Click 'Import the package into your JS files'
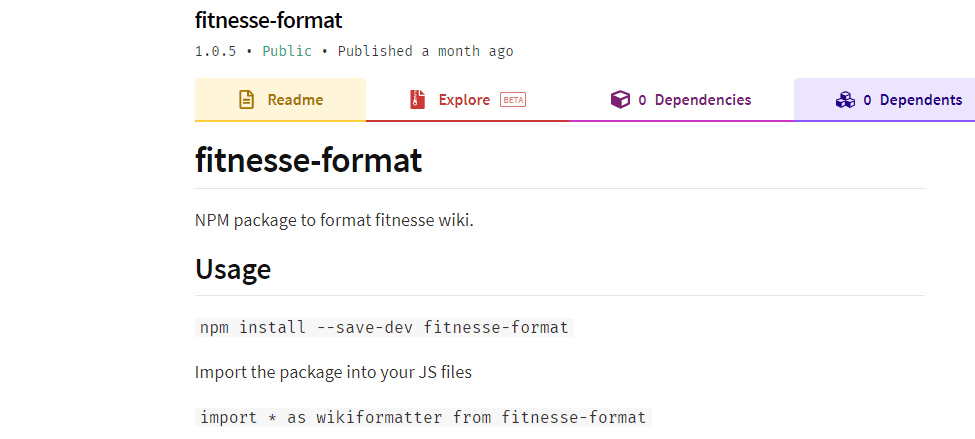This screenshot has width=975, height=439. tap(333, 372)
